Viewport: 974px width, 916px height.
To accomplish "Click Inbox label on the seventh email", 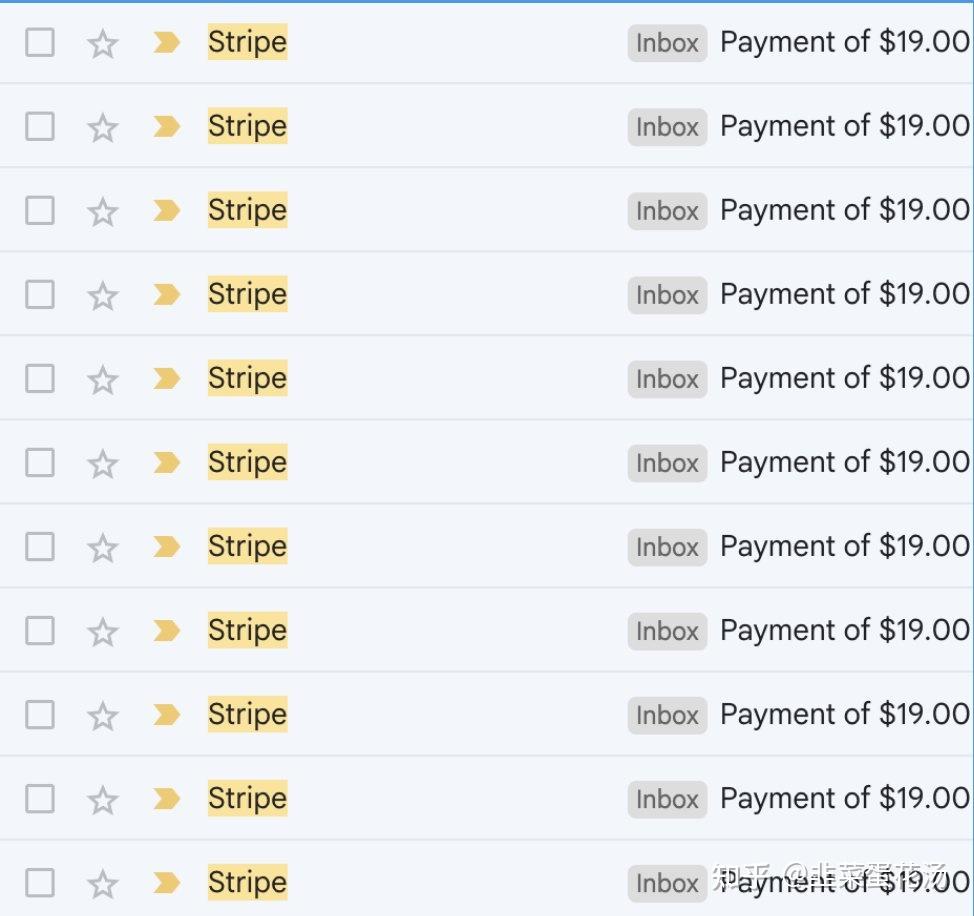I will [667, 547].
